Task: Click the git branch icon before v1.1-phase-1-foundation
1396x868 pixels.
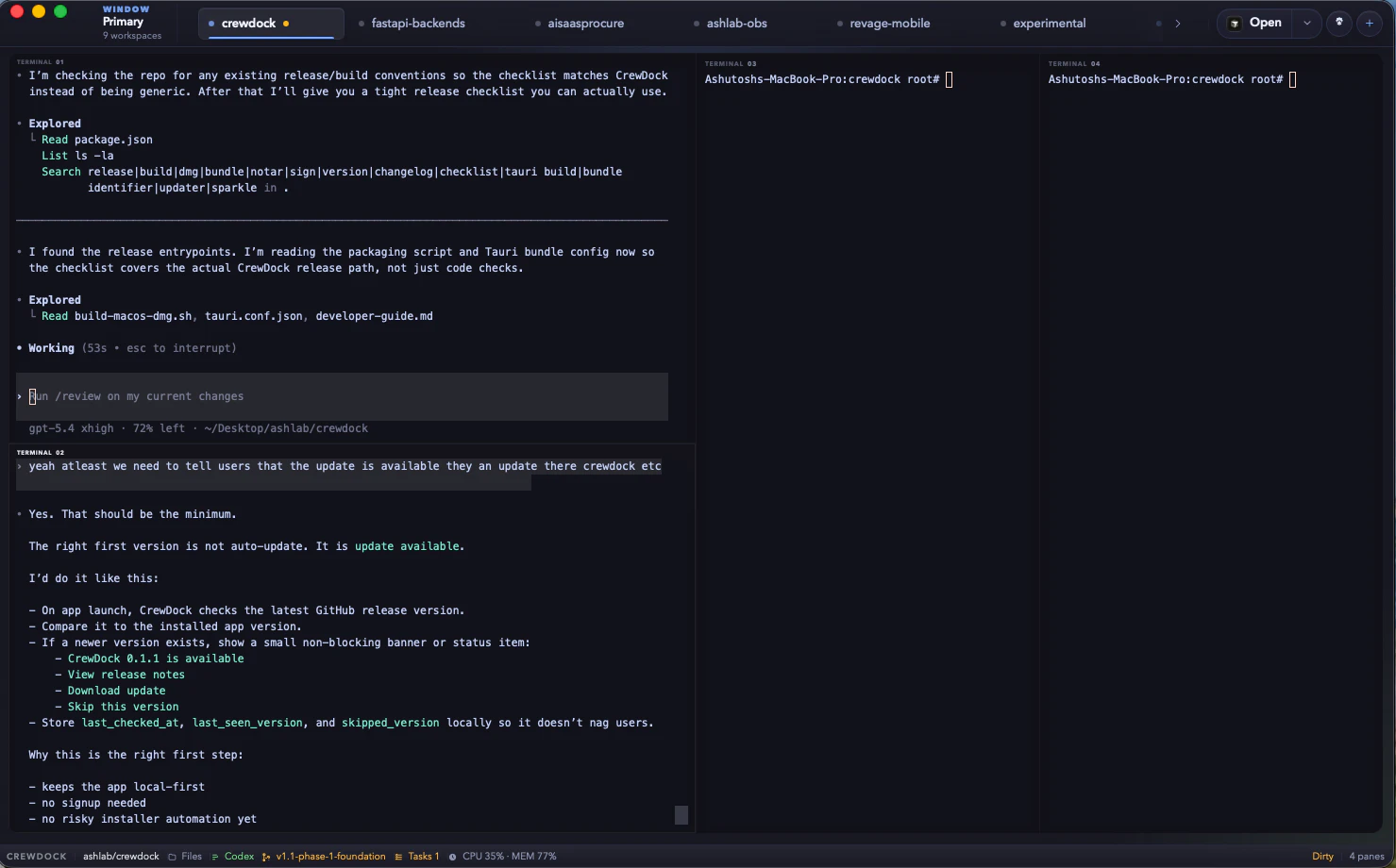Action: tap(267, 856)
